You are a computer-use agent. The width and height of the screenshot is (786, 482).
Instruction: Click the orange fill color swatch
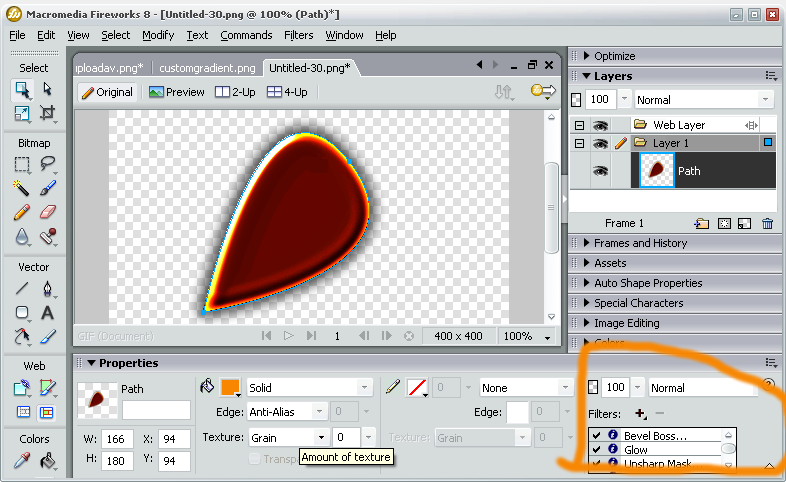click(230, 387)
